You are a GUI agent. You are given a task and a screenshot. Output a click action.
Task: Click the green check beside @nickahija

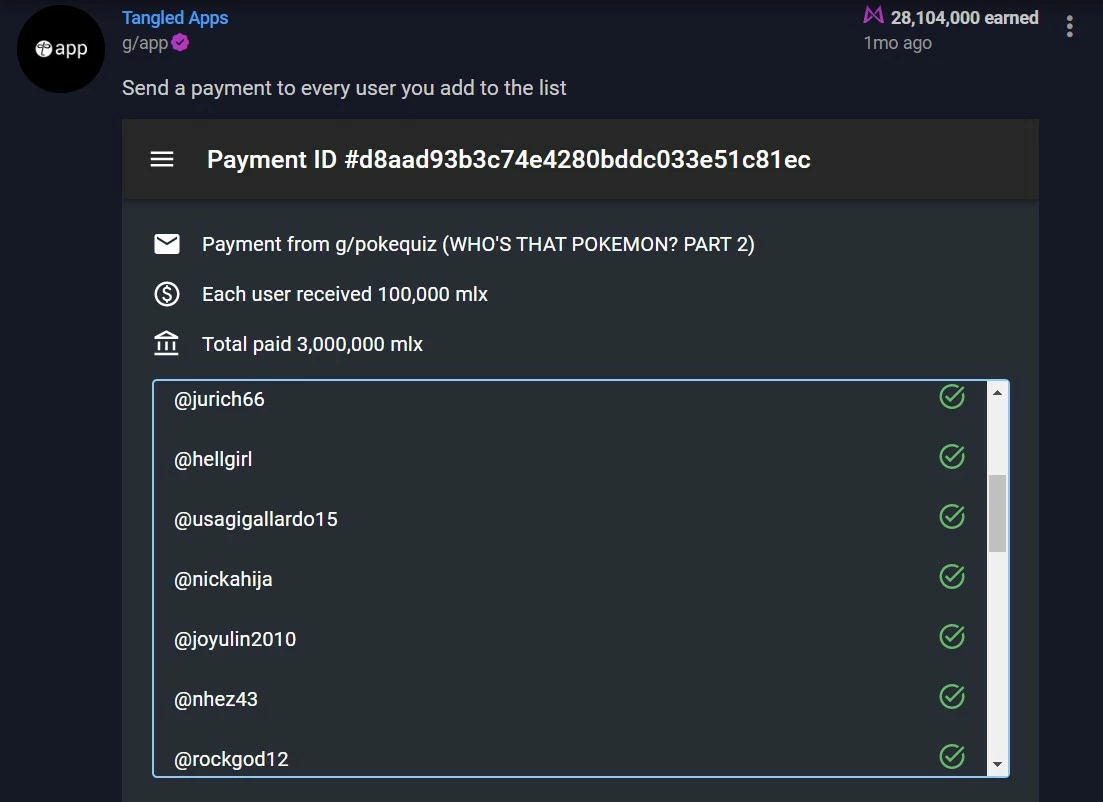pos(952,577)
